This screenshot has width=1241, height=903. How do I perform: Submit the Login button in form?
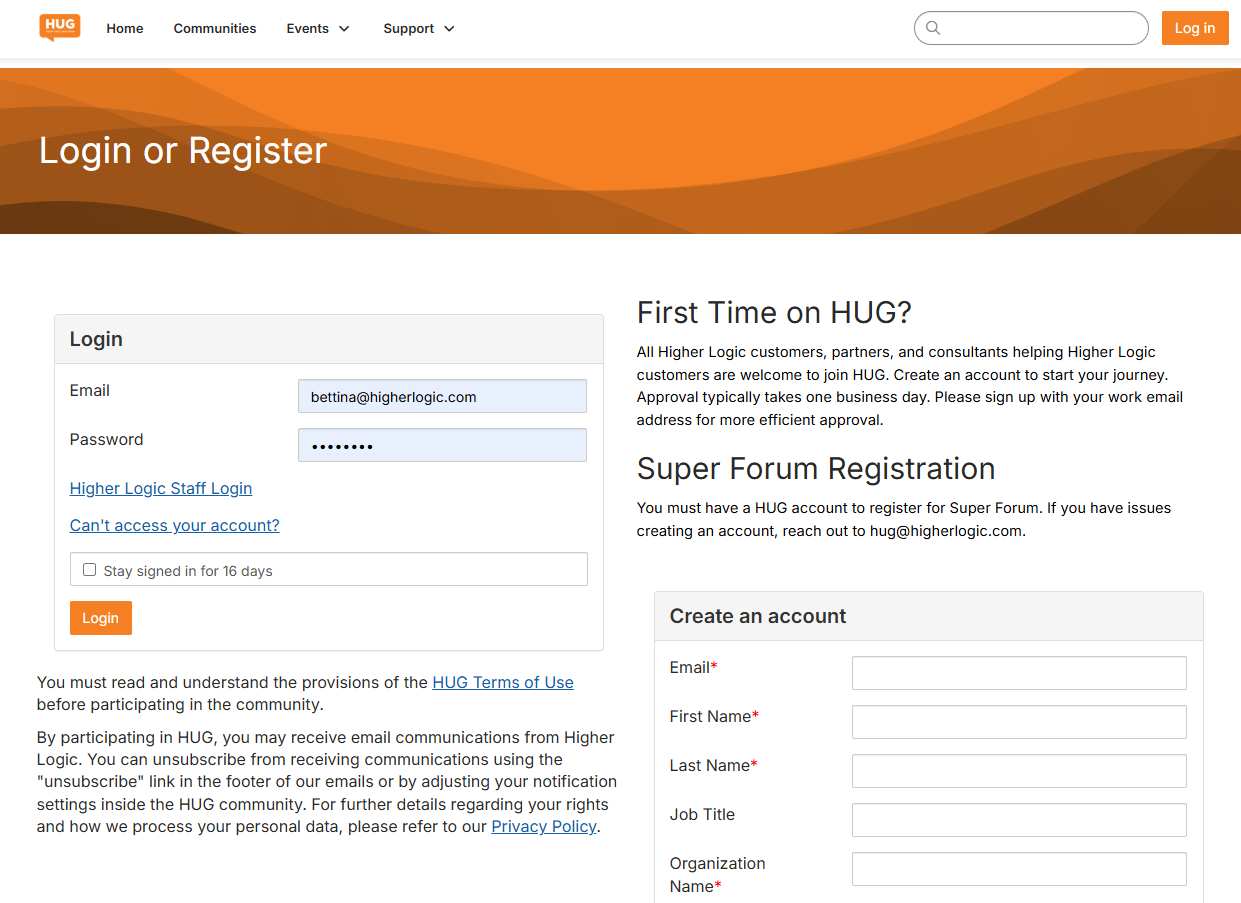coord(101,618)
